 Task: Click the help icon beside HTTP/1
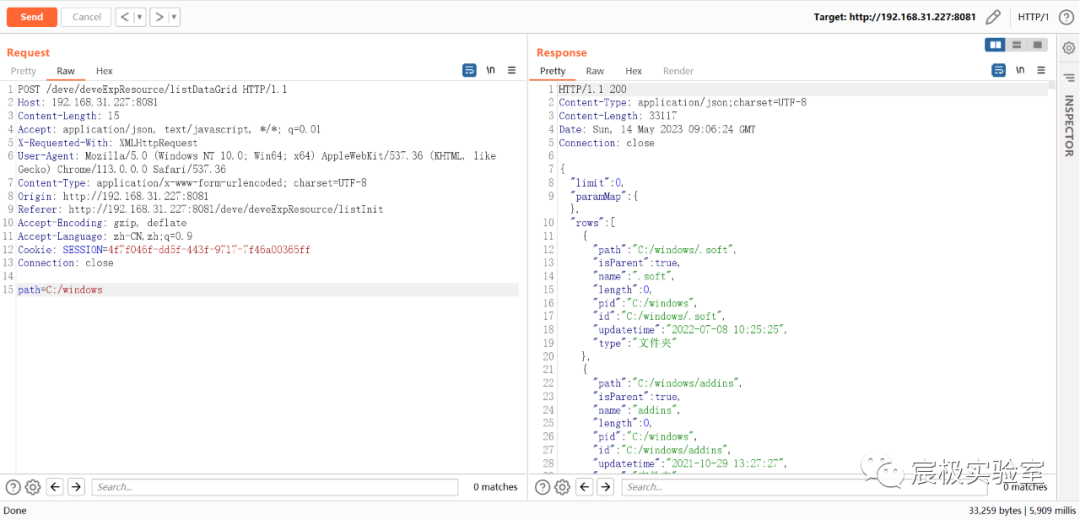[x=1066, y=17]
